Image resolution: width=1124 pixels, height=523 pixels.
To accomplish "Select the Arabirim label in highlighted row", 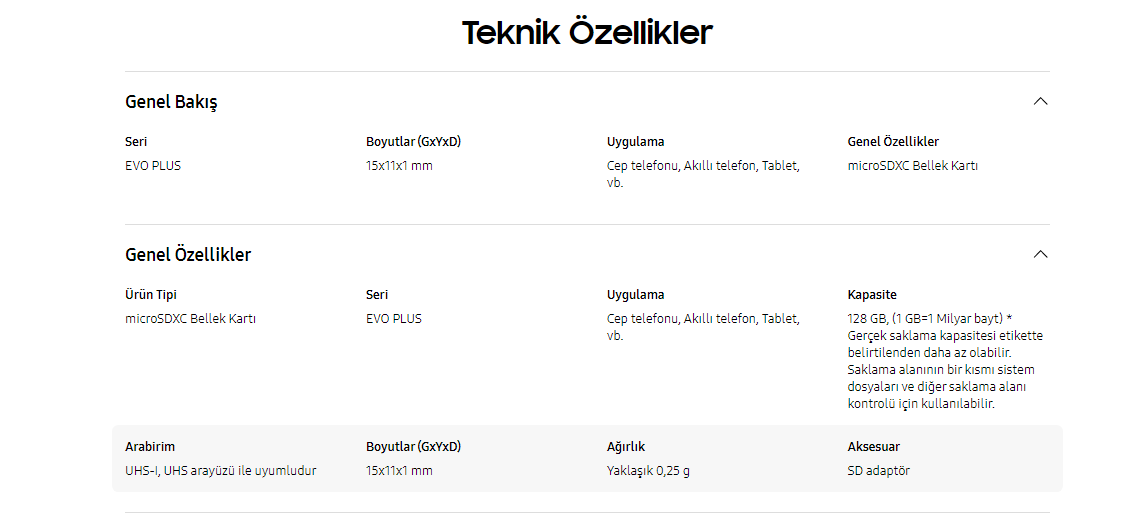I will click(150, 447).
